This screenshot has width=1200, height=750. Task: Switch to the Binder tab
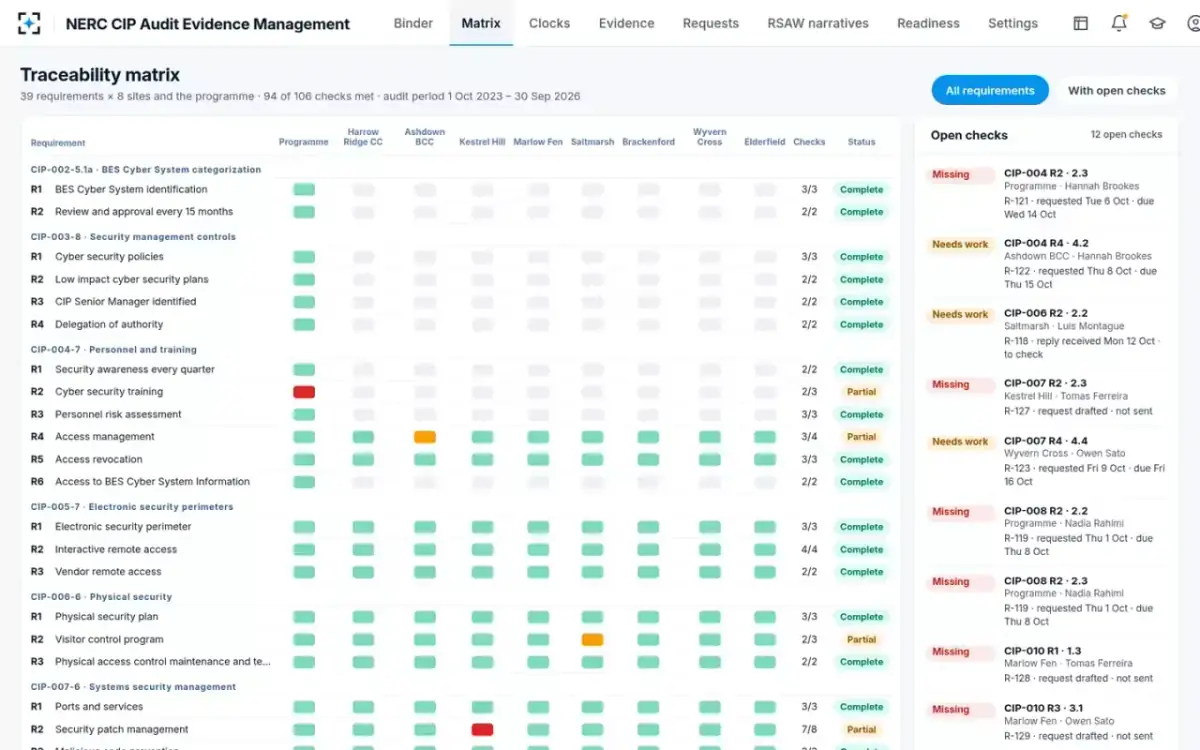(413, 23)
